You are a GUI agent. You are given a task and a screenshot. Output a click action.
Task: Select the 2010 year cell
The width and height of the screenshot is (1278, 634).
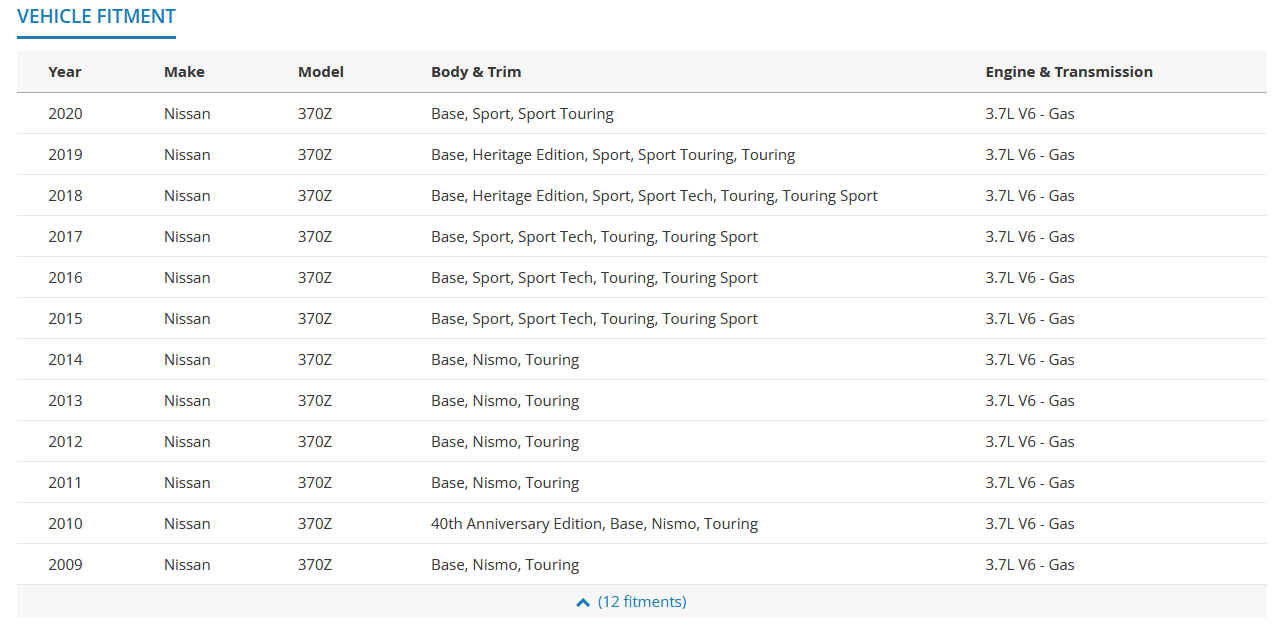(x=65, y=524)
